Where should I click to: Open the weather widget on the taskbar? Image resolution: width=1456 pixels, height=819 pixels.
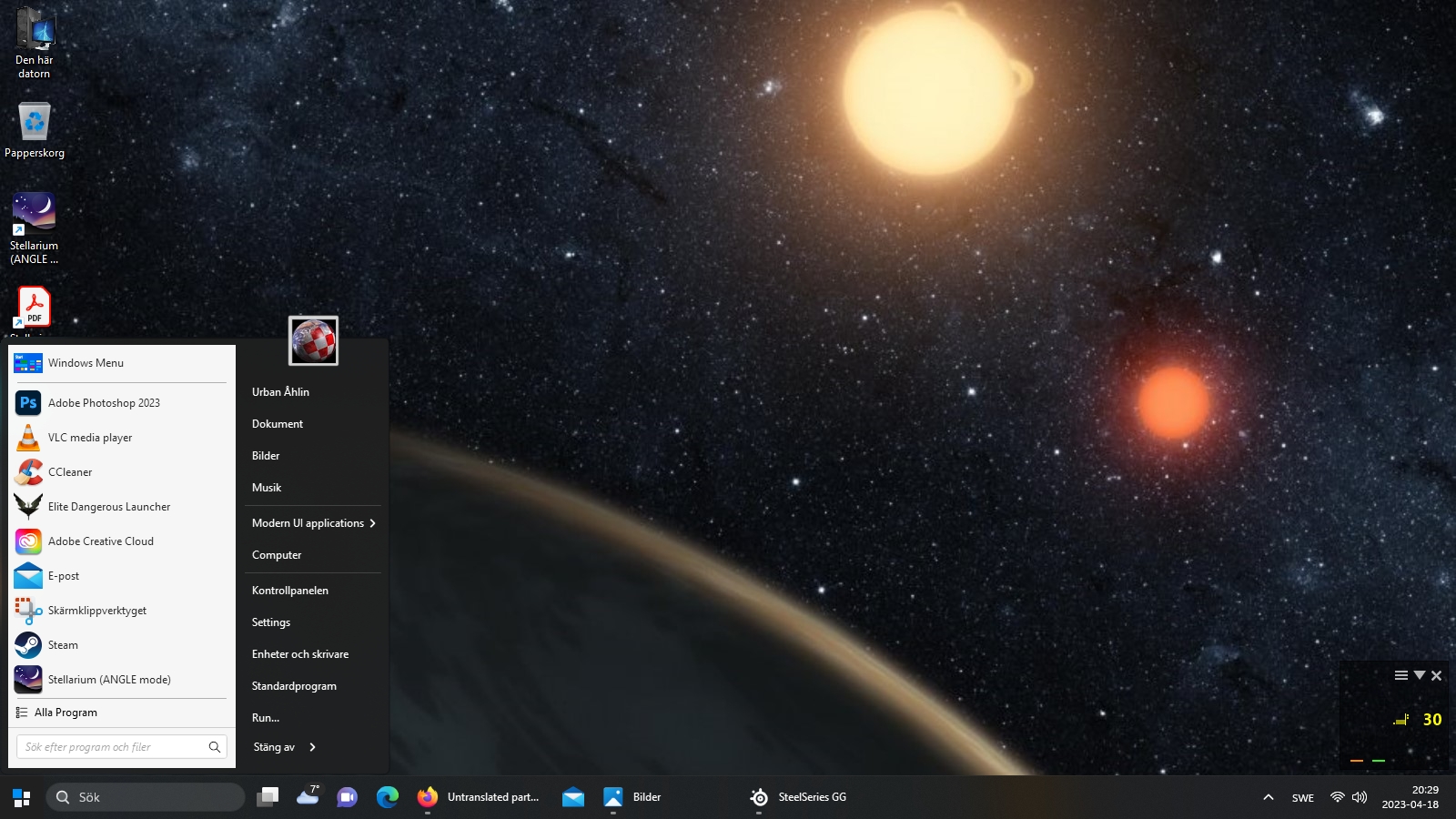[308, 797]
